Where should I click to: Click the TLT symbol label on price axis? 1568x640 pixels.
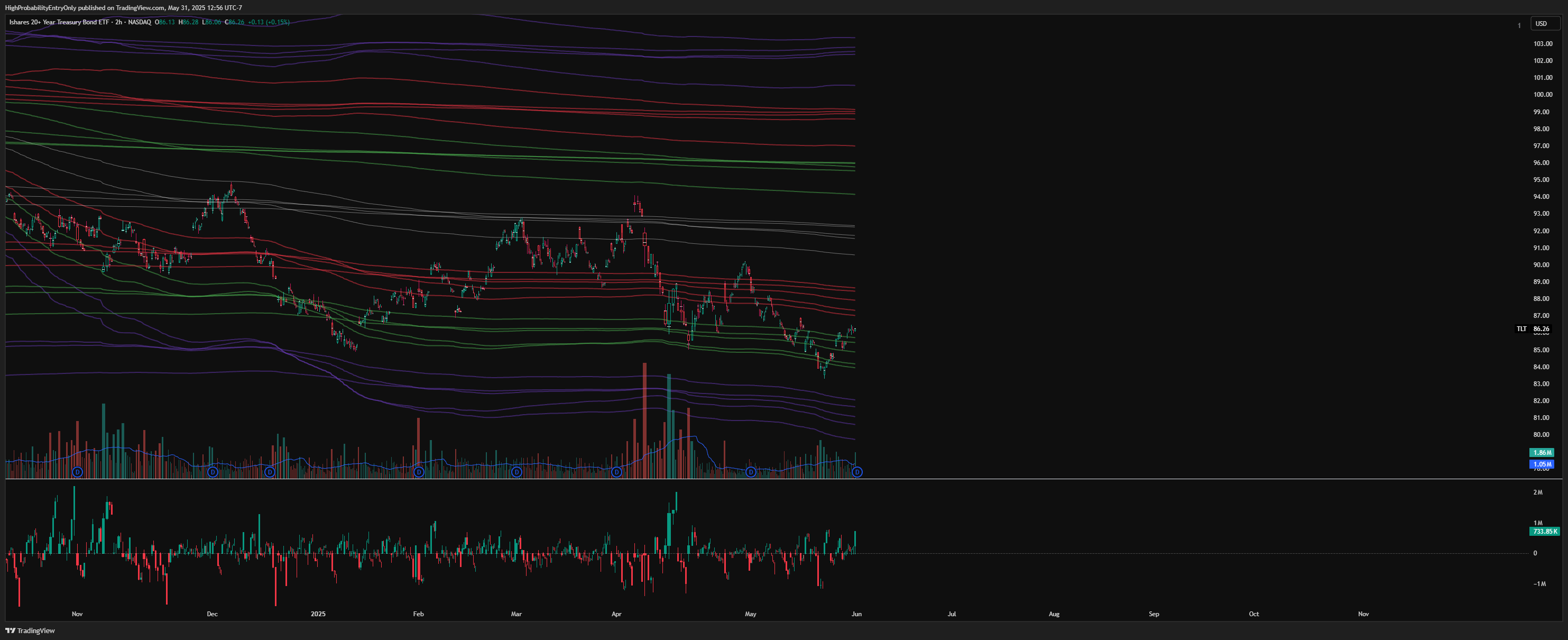1521,329
